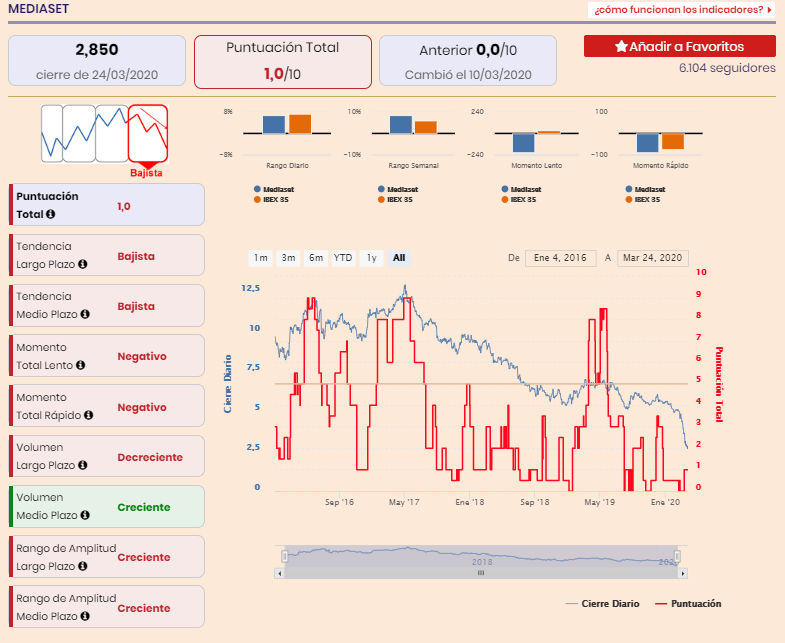Select the 3m time range
This screenshot has width=785, height=643.
coord(288,258)
